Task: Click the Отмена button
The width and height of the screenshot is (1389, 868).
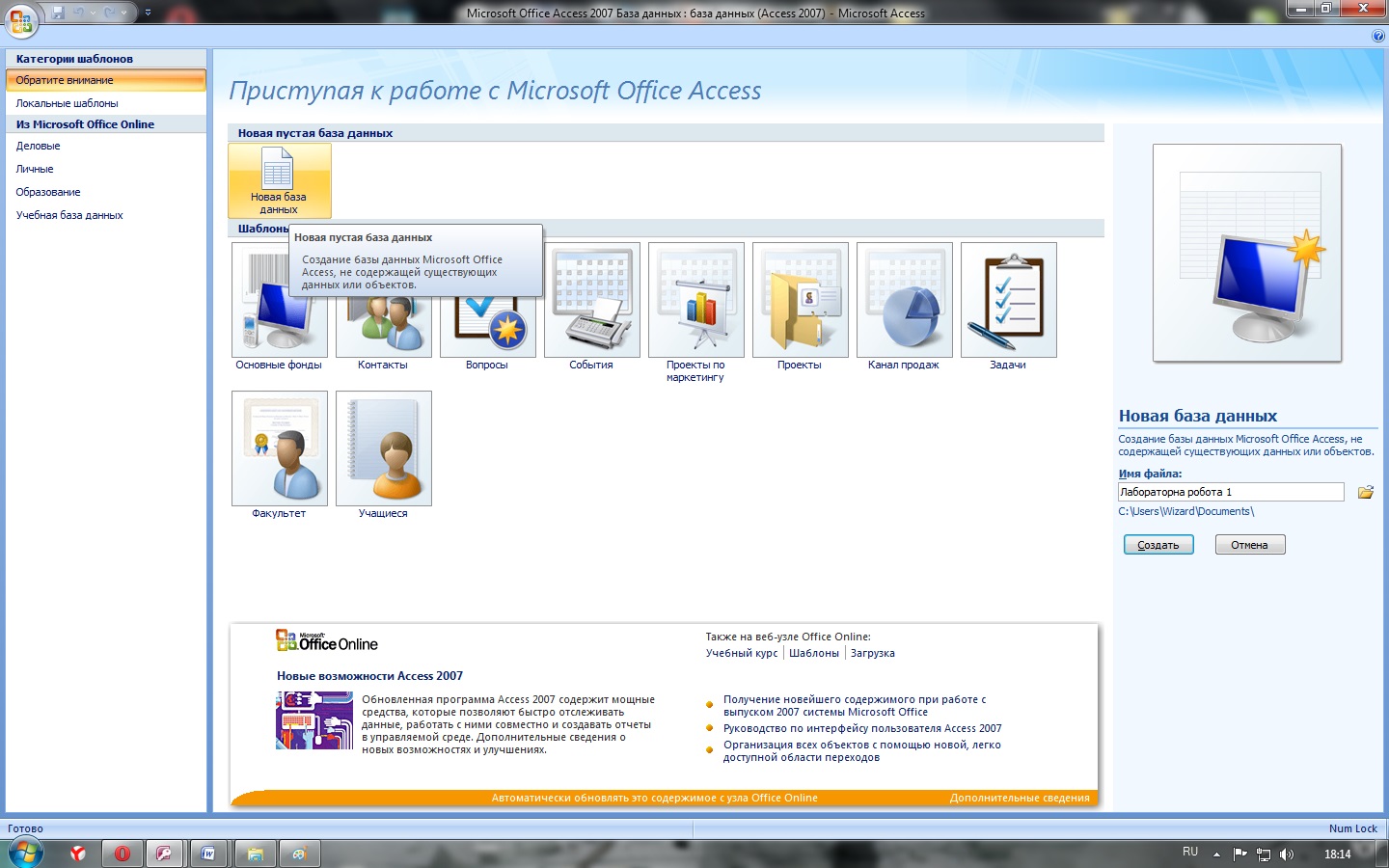Action: tap(1250, 545)
